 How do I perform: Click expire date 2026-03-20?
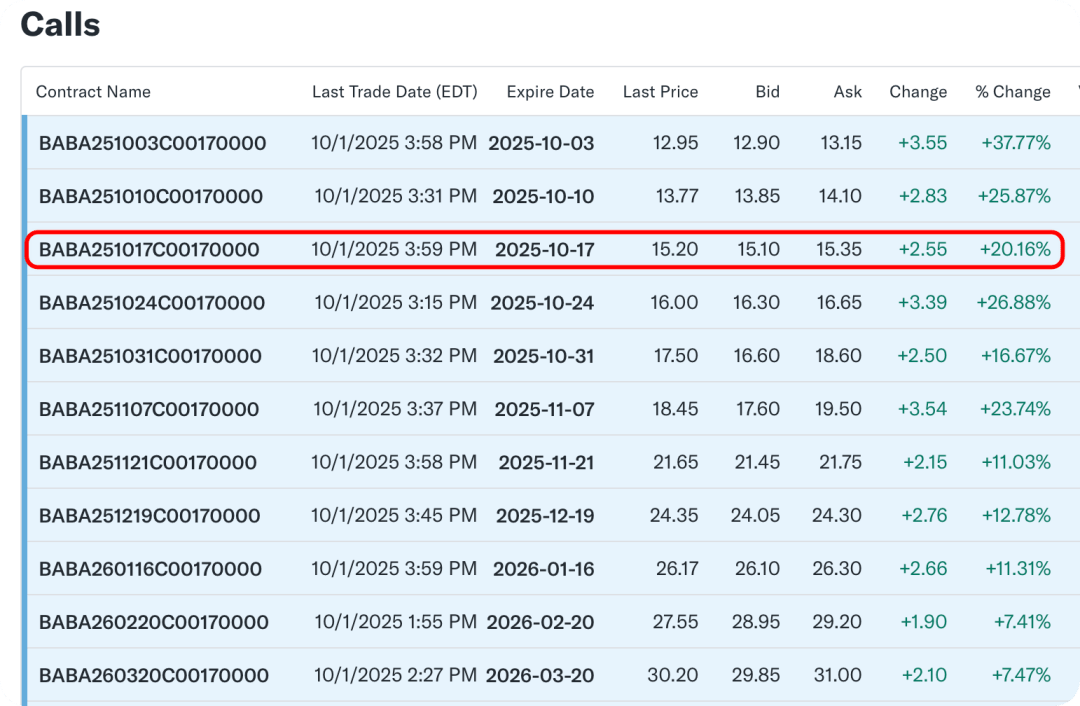540,675
